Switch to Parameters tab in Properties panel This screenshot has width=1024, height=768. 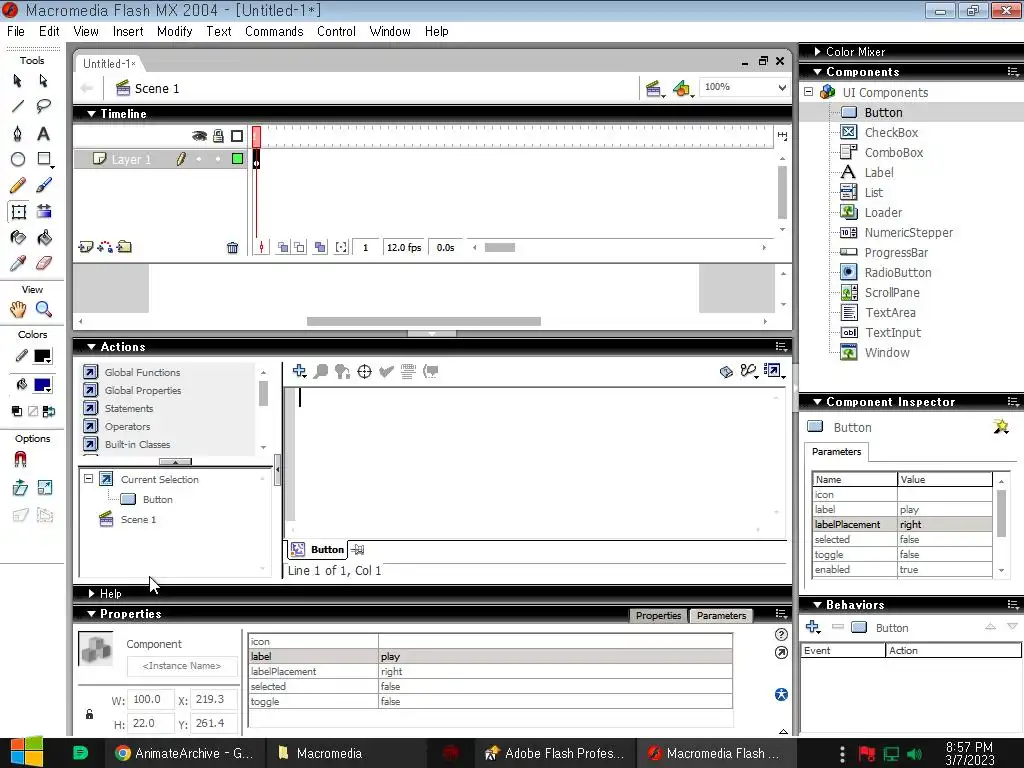point(721,615)
